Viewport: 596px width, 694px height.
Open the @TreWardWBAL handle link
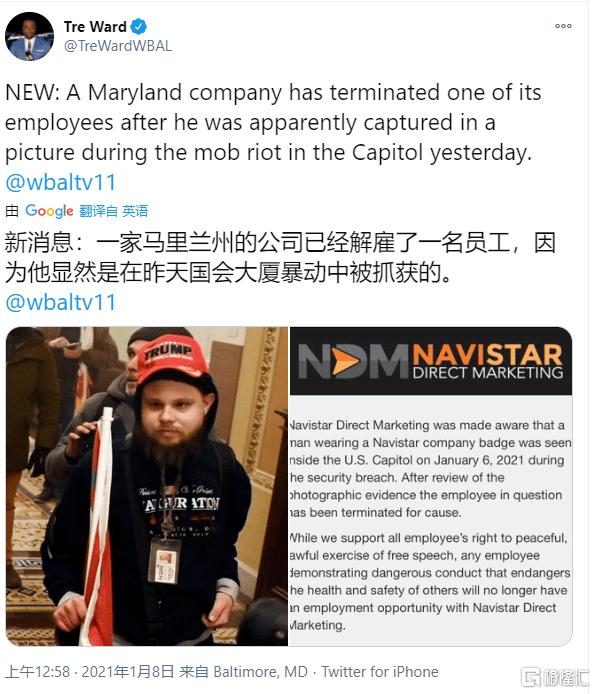click(118, 46)
